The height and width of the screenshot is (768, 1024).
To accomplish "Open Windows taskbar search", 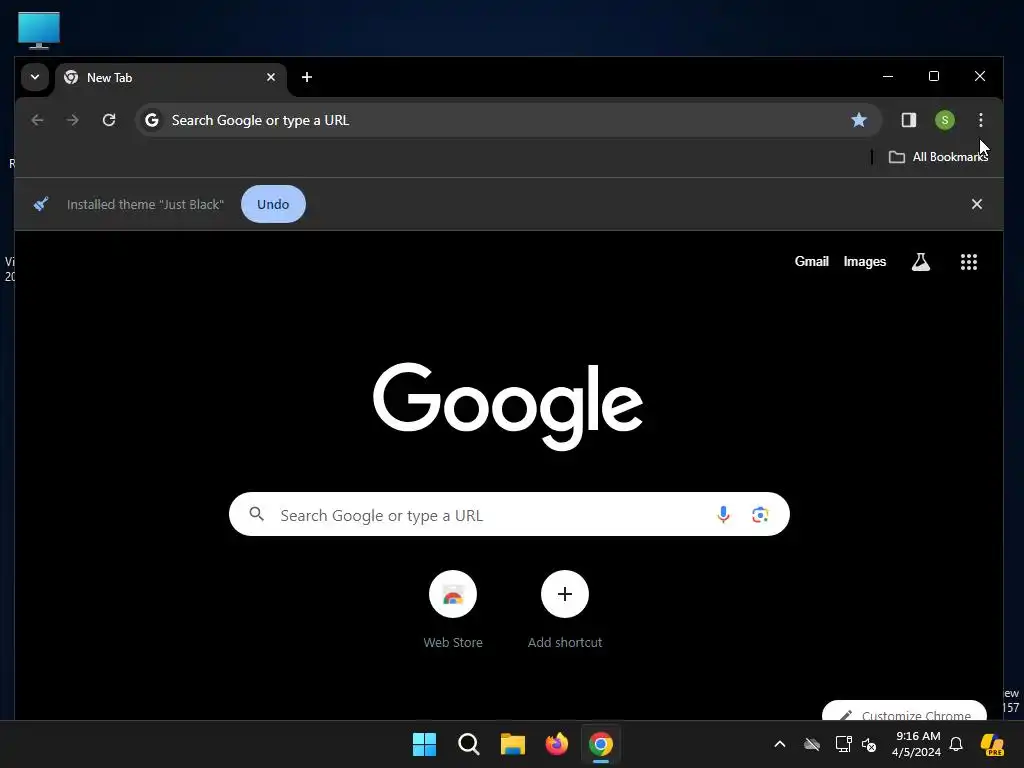I will tap(468, 744).
